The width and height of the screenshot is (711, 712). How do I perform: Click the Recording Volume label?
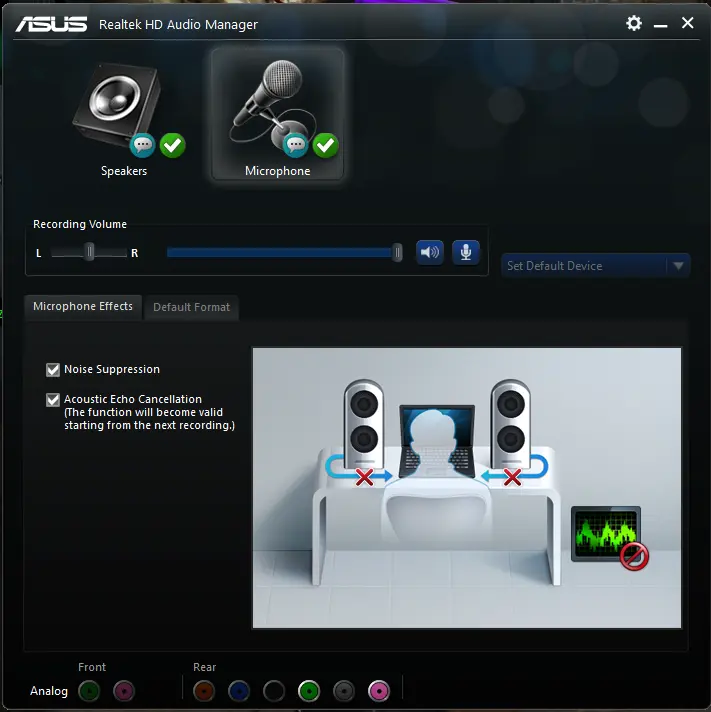pos(80,224)
